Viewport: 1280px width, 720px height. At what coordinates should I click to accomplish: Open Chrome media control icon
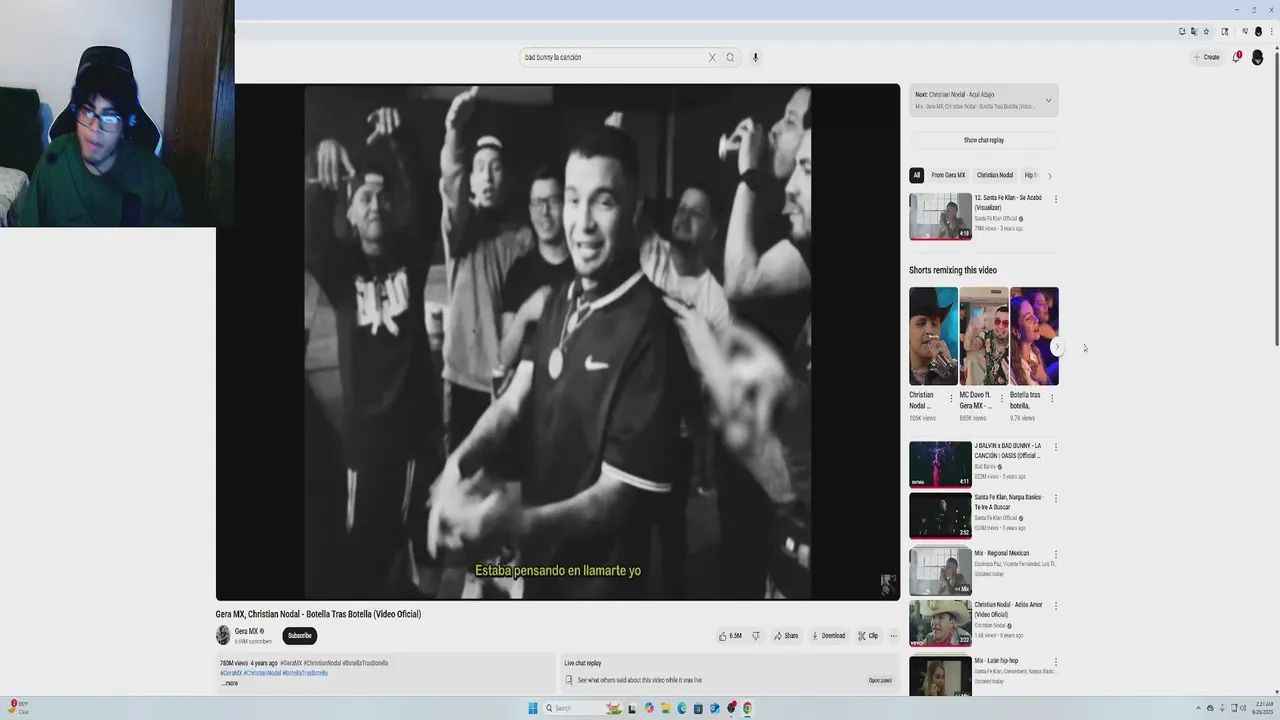[x=1245, y=31]
